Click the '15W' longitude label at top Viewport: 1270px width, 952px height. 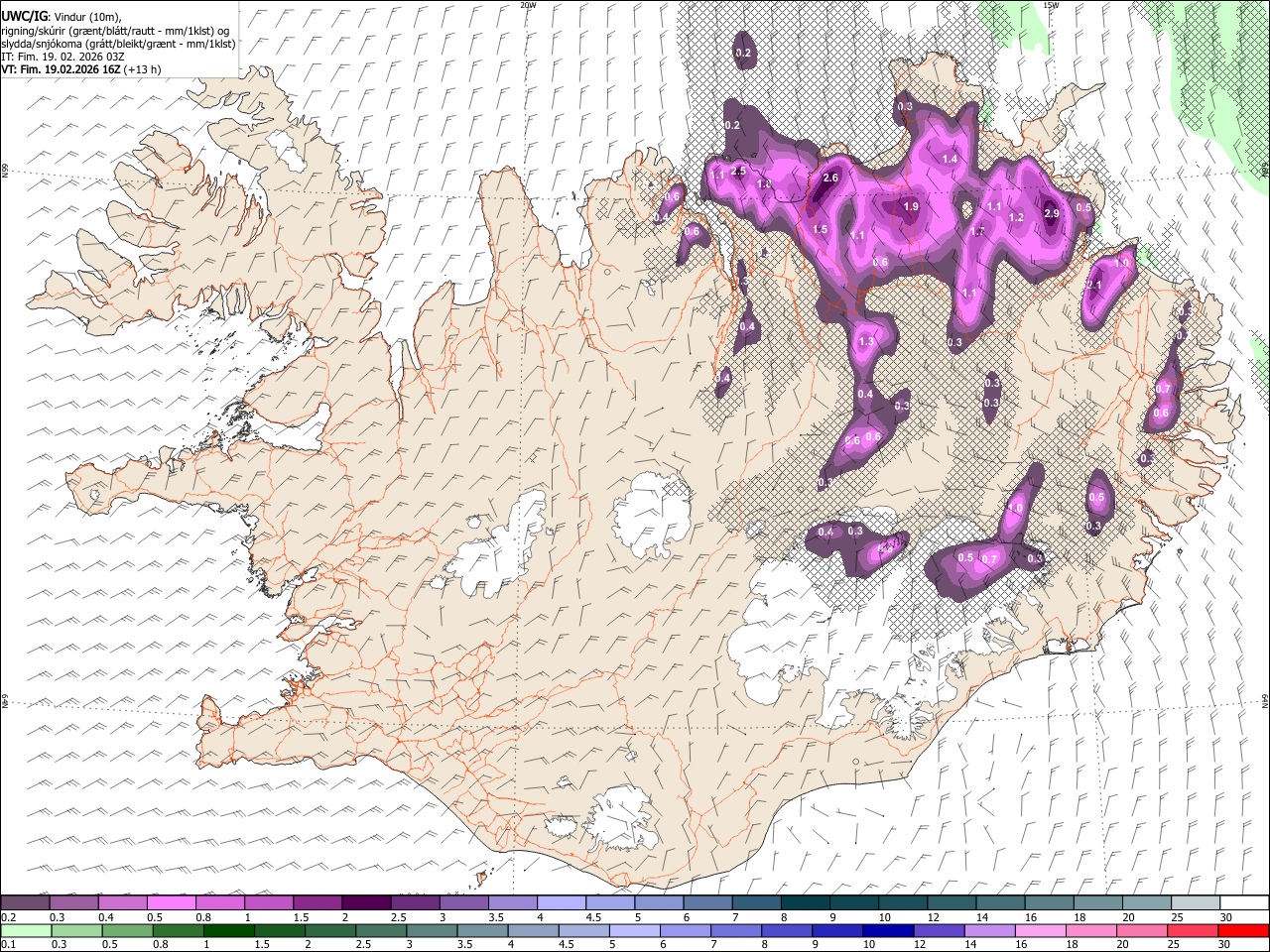1051,5
